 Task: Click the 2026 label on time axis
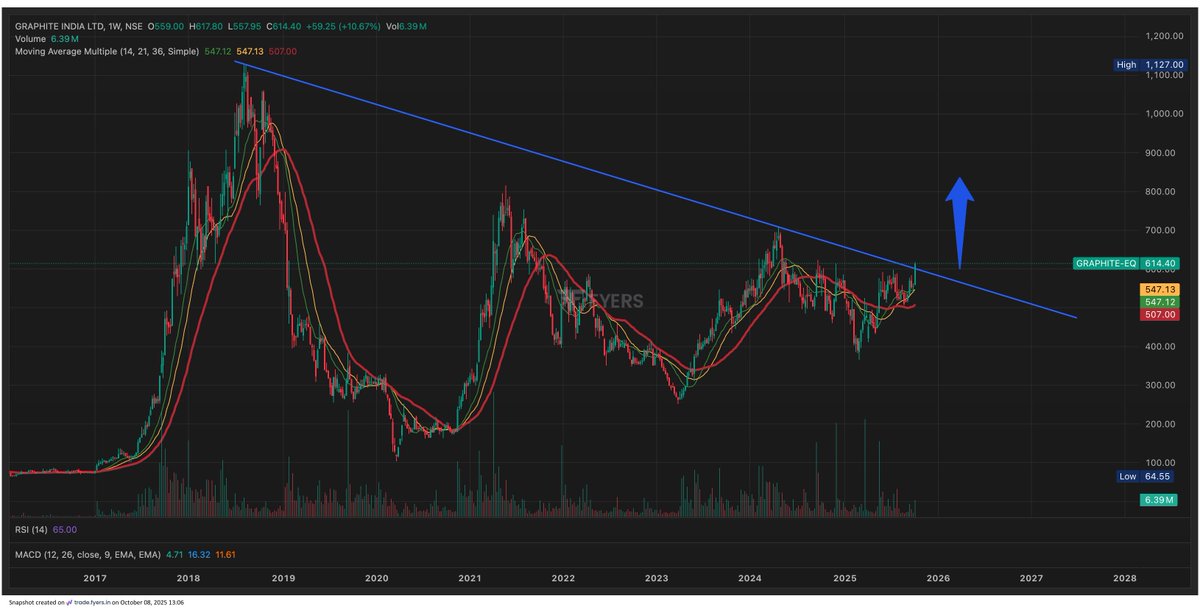(x=938, y=578)
